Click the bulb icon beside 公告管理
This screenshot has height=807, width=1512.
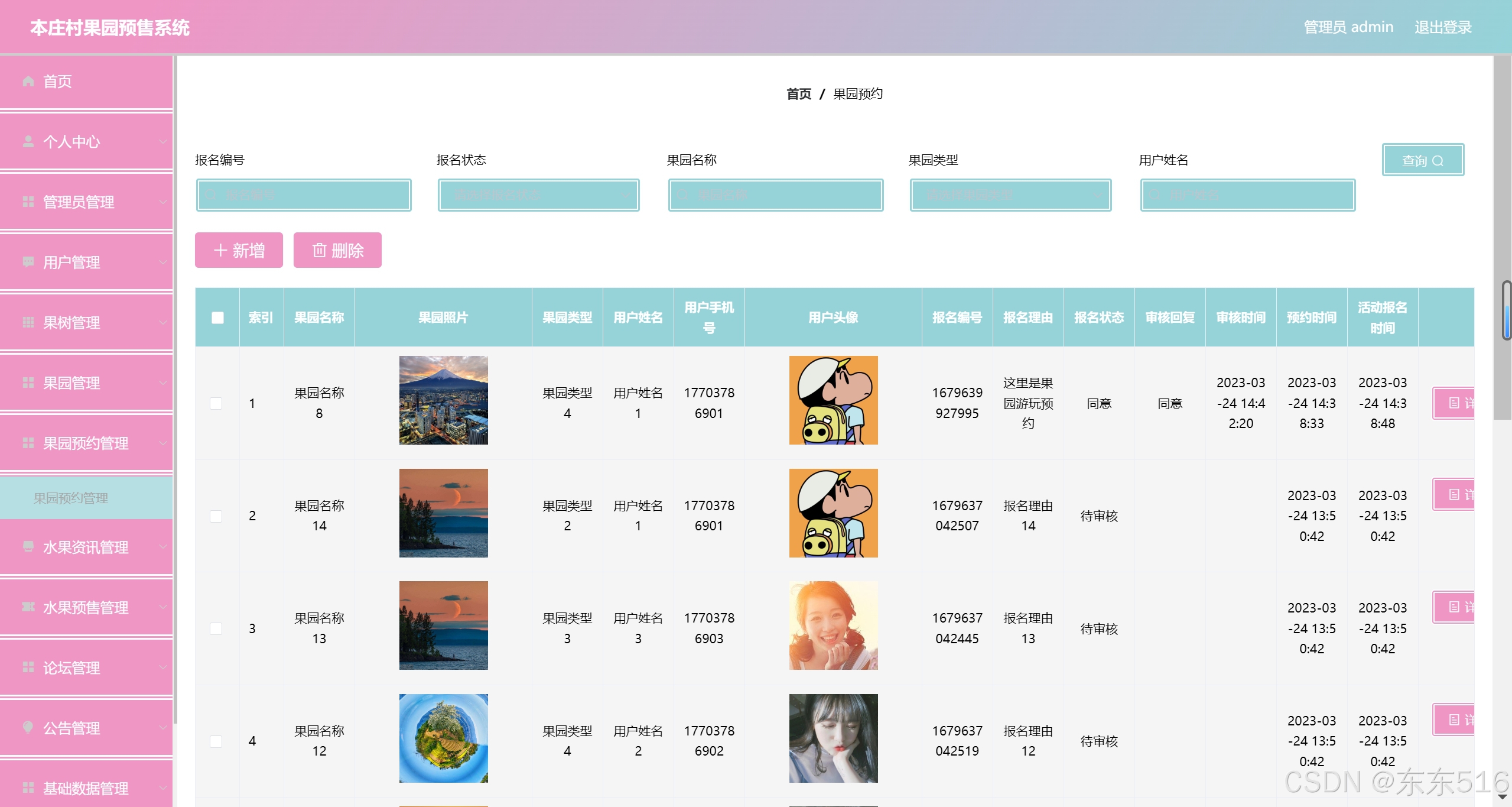tap(28, 727)
